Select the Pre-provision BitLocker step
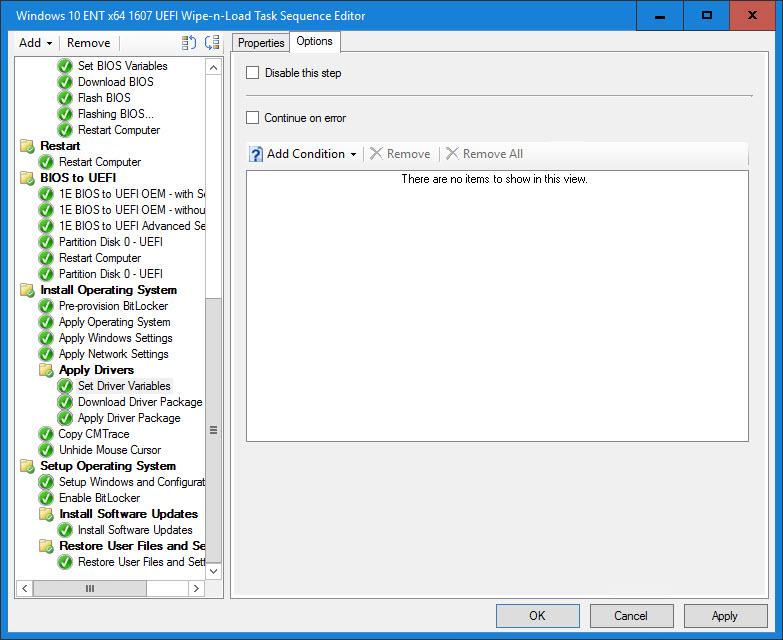Image resolution: width=783 pixels, height=640 pixels. click(x=113, y=306)
